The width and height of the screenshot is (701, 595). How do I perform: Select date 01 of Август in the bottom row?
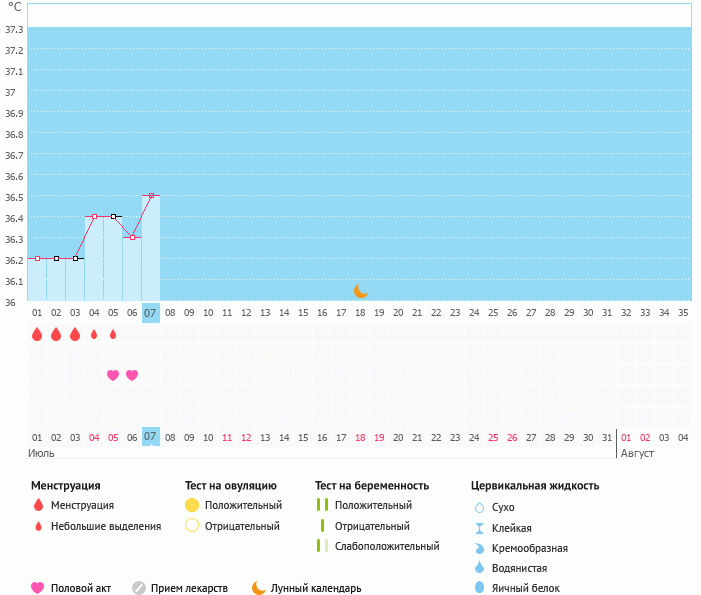(626, 437)
